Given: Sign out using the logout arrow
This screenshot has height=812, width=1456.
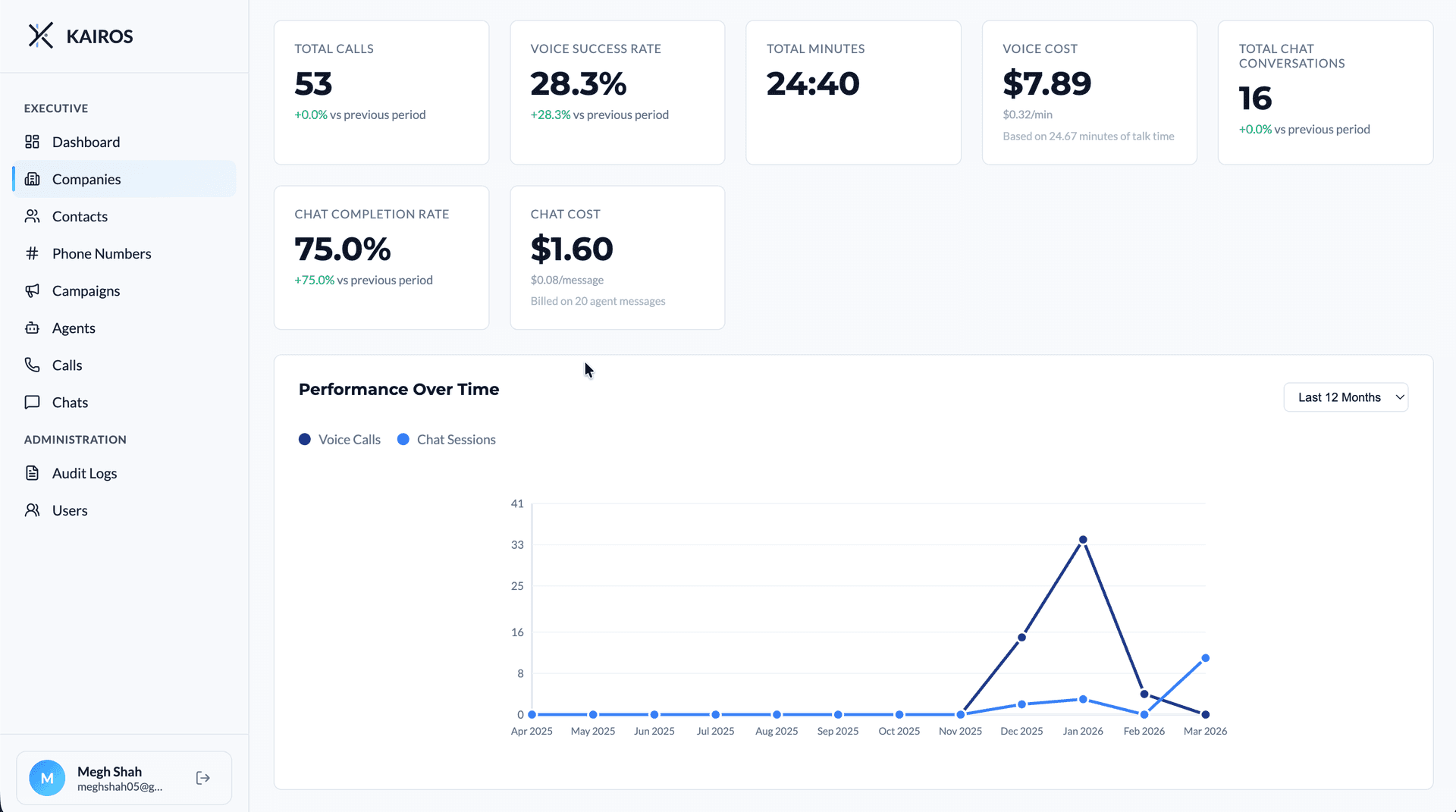Looking at the screenshot, I should click(x=202, y=777).
